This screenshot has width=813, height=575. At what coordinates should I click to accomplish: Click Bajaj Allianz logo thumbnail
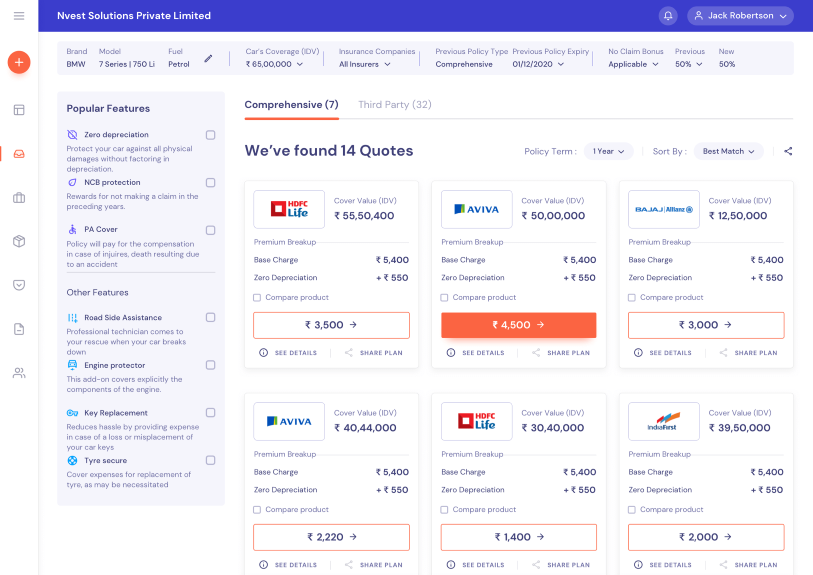pyautogui.click(x=664, y=209)
